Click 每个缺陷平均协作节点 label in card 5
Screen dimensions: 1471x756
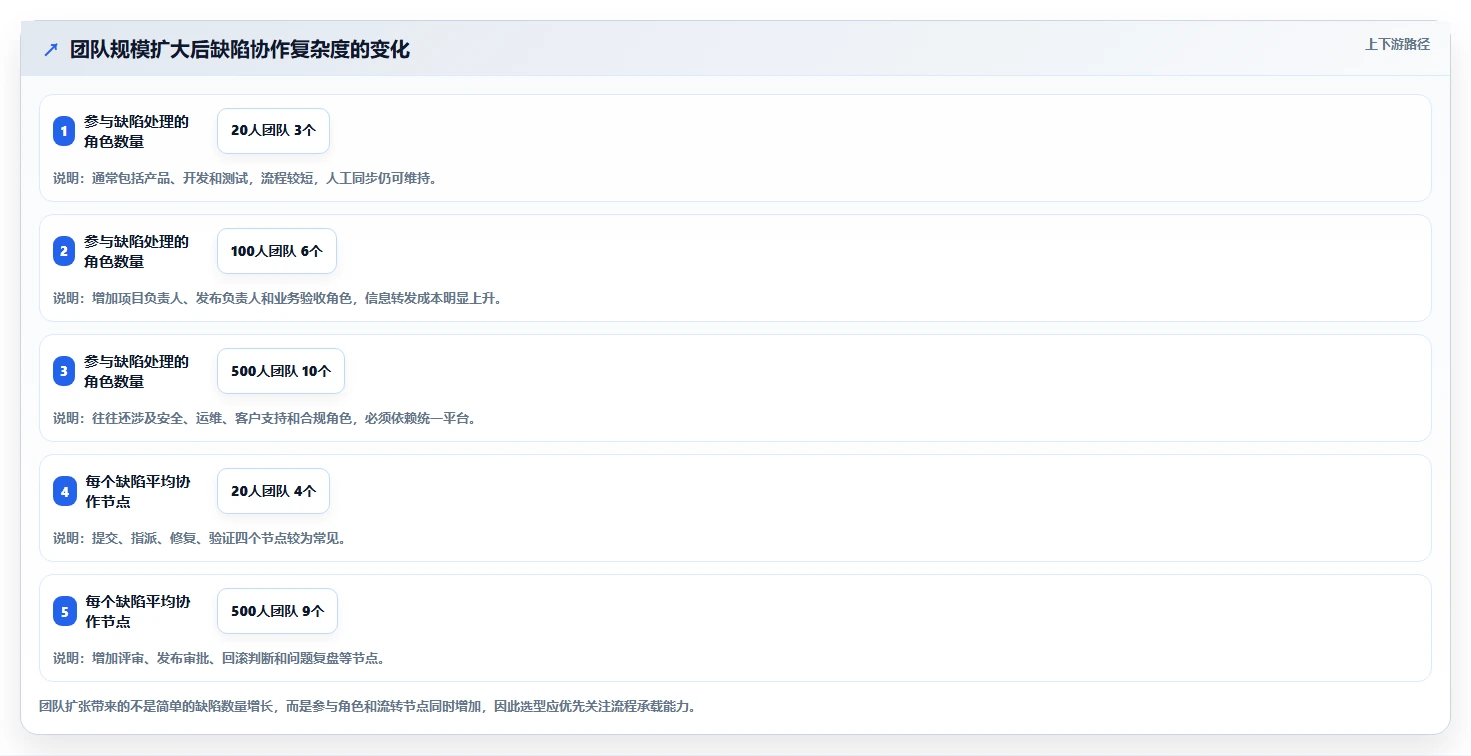(x=137, y=611)
